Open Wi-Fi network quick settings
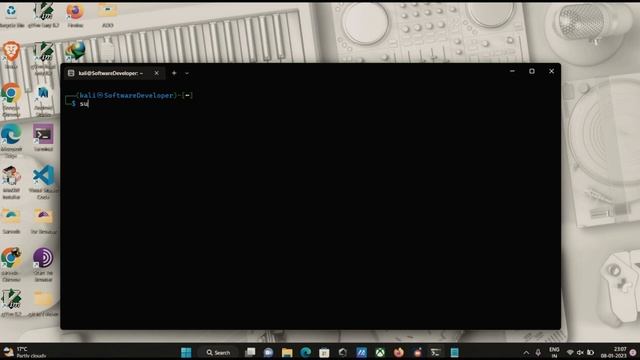The width and height of the screenshot is (640, 360). tap(570, 353)
